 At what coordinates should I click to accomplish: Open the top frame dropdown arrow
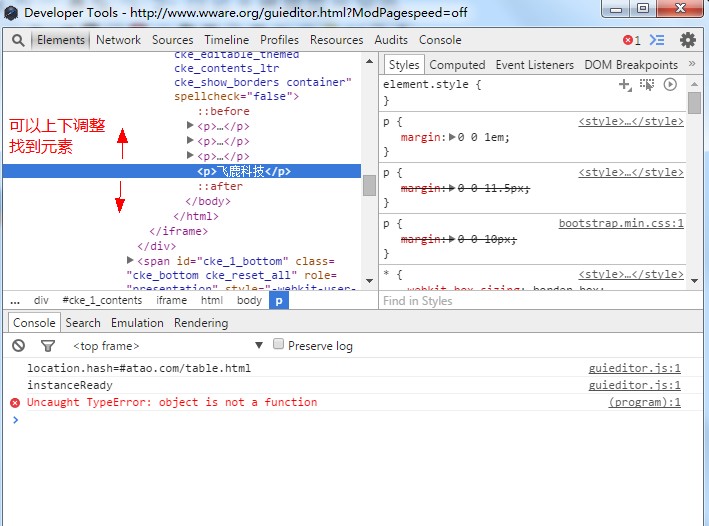pos(259,346)
